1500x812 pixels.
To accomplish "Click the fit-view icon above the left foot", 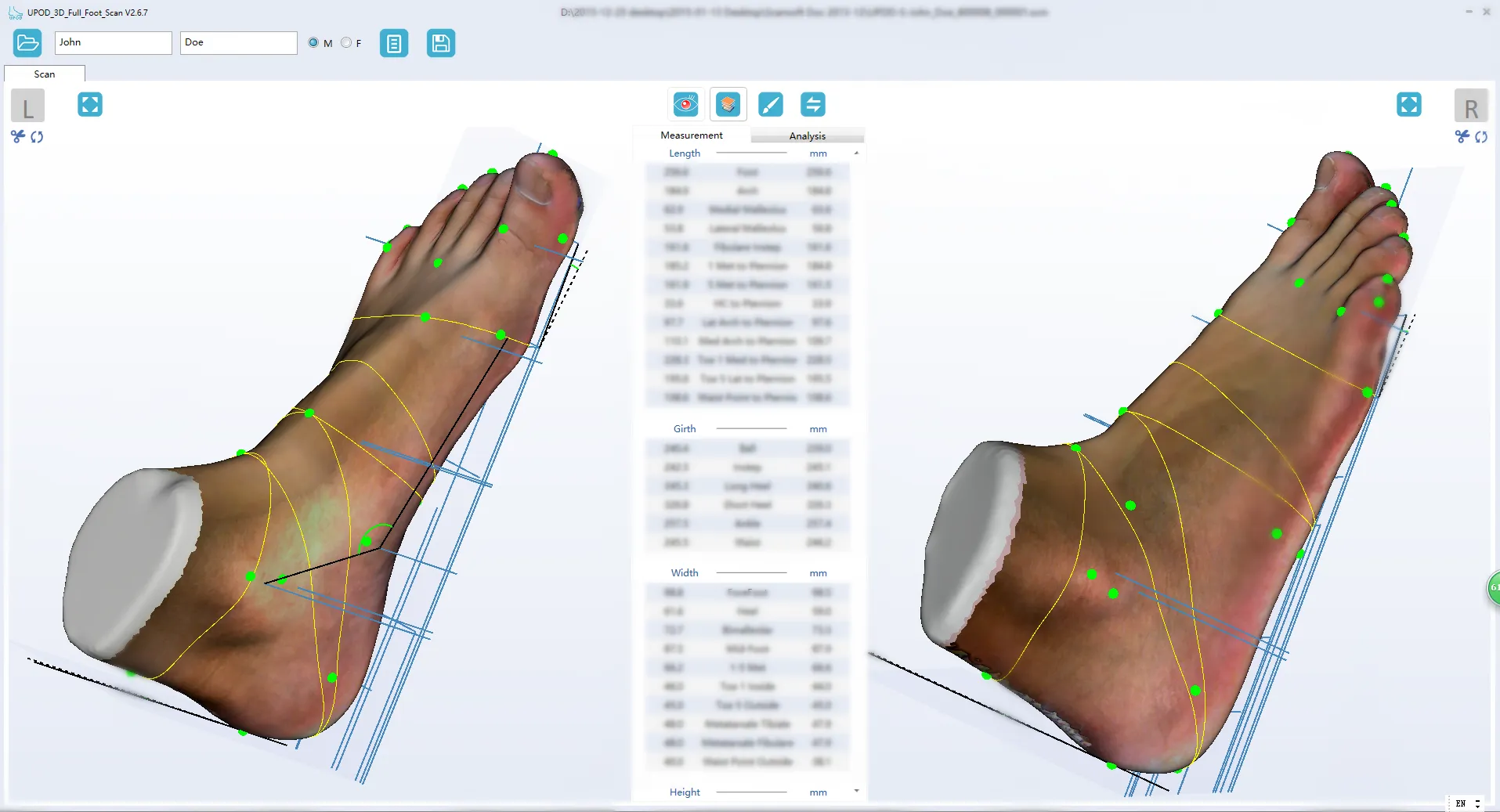I will pos(90,103).
